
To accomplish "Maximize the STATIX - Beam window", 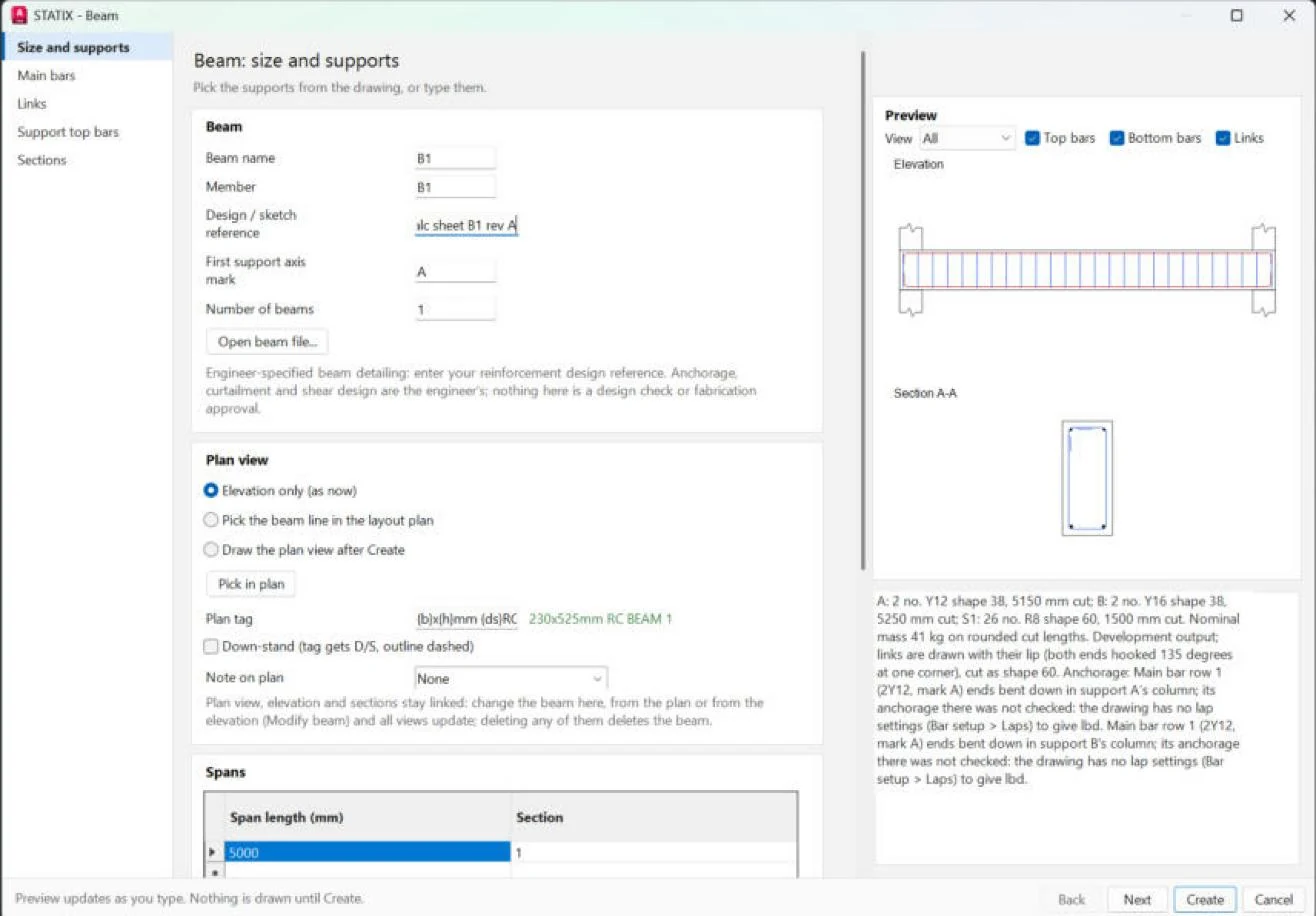I will coord(1237,15).
